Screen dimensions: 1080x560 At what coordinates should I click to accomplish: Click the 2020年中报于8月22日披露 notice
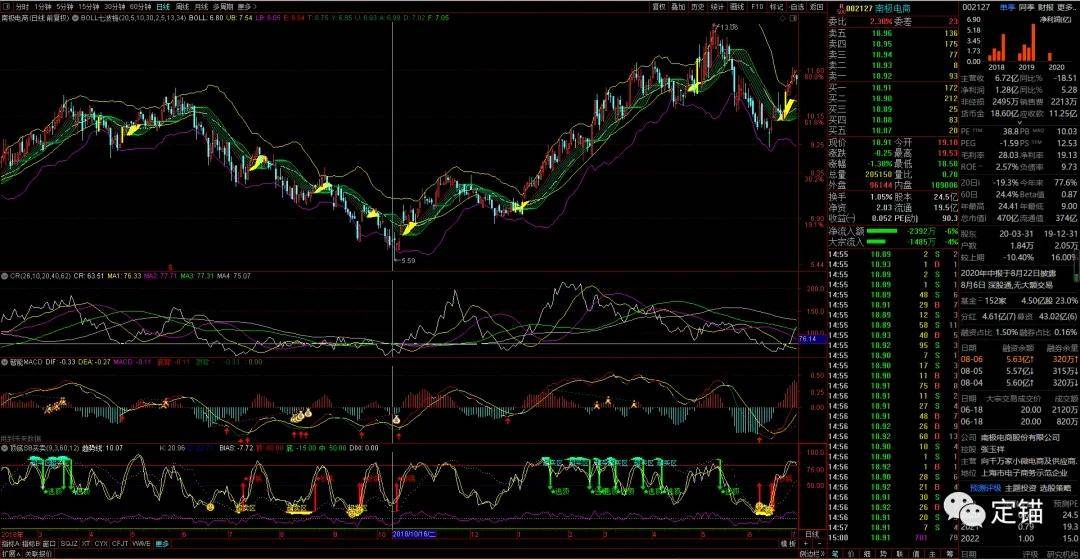pyautogui.click(x=1008, y=273)
